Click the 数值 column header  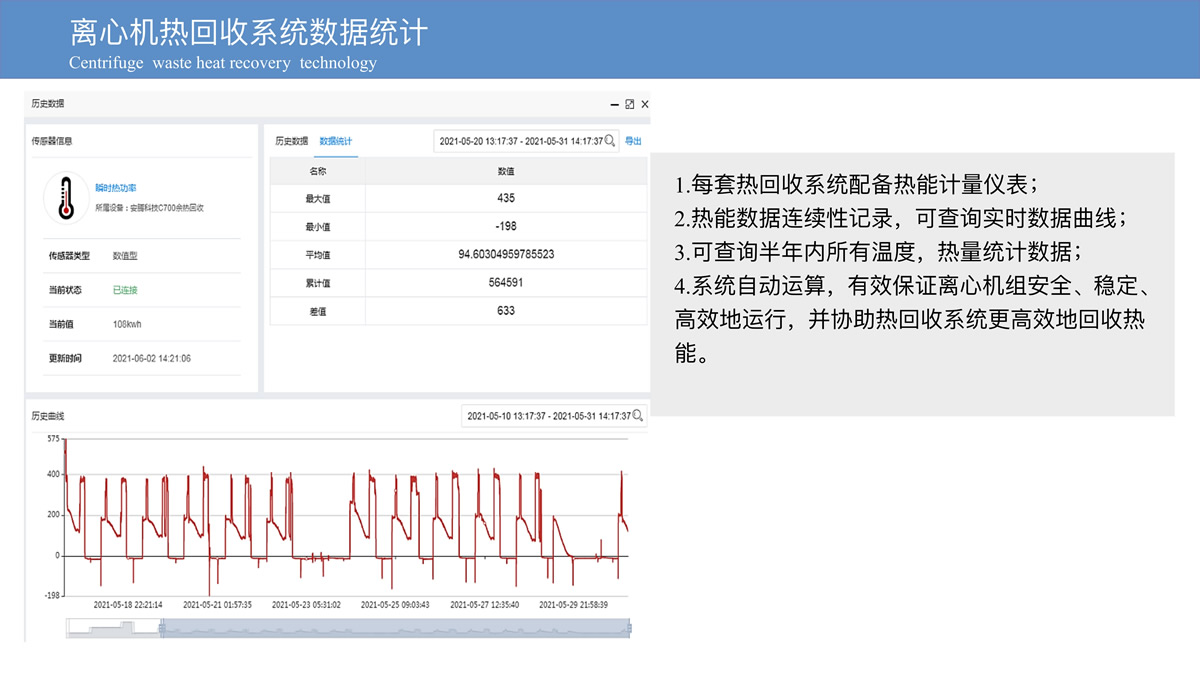click(x=506, y=171)
